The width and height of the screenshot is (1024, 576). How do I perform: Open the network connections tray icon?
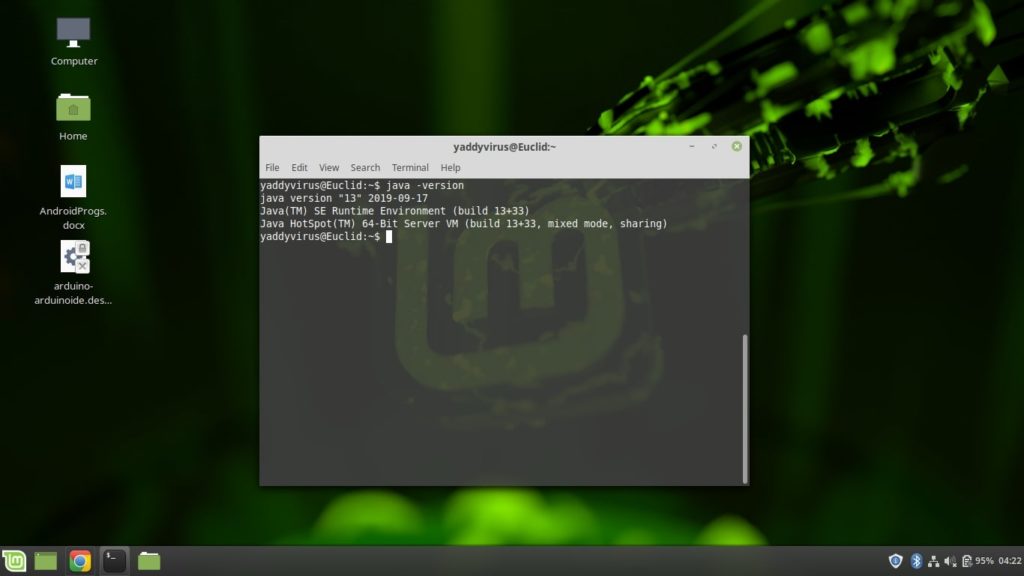coord(934,560)
